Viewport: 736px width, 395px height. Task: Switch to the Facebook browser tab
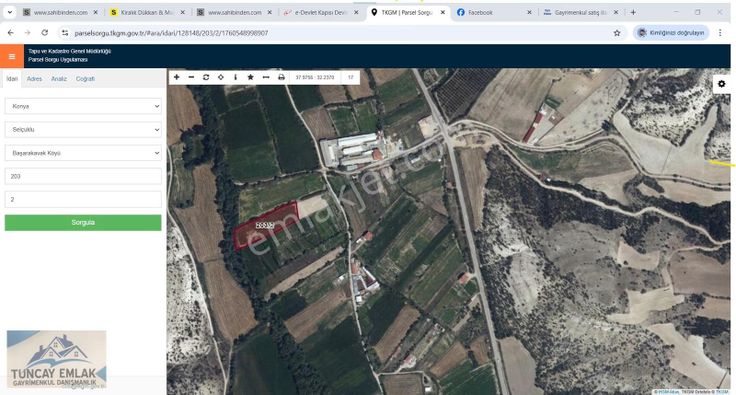pyautogui.click(x=493, y=13)
